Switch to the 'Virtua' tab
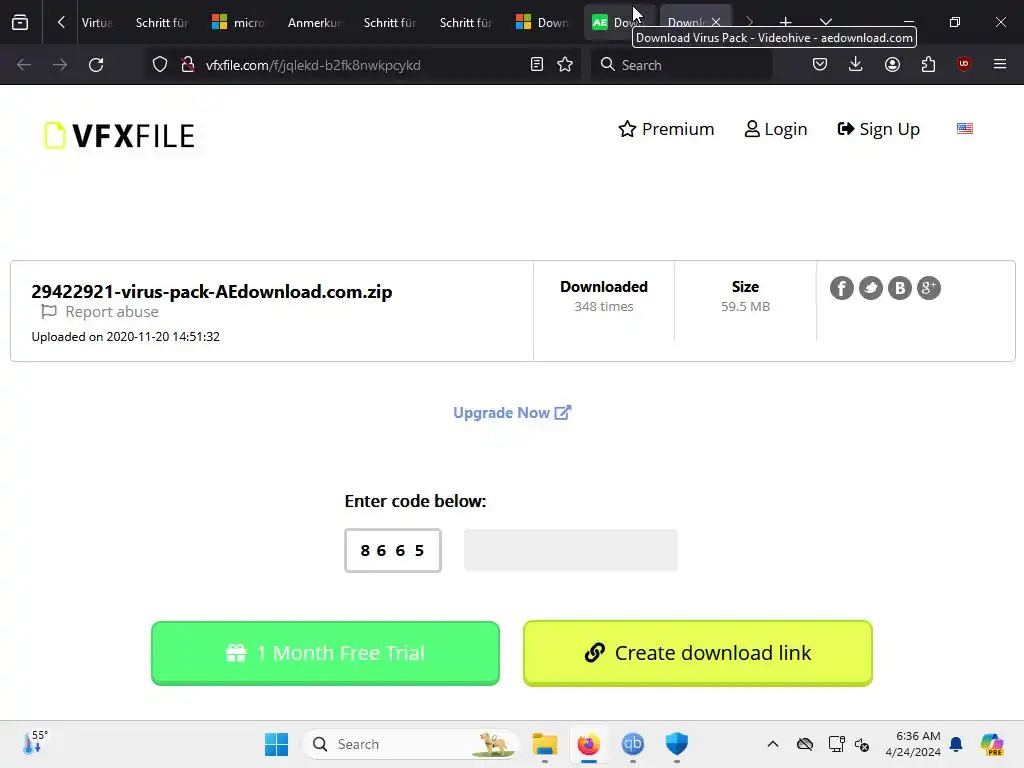Screen dimensions: 1024x768 coord(97,22)
